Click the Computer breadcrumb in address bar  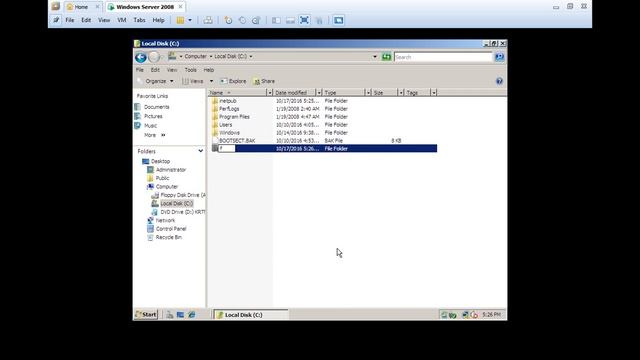[196, 56]
